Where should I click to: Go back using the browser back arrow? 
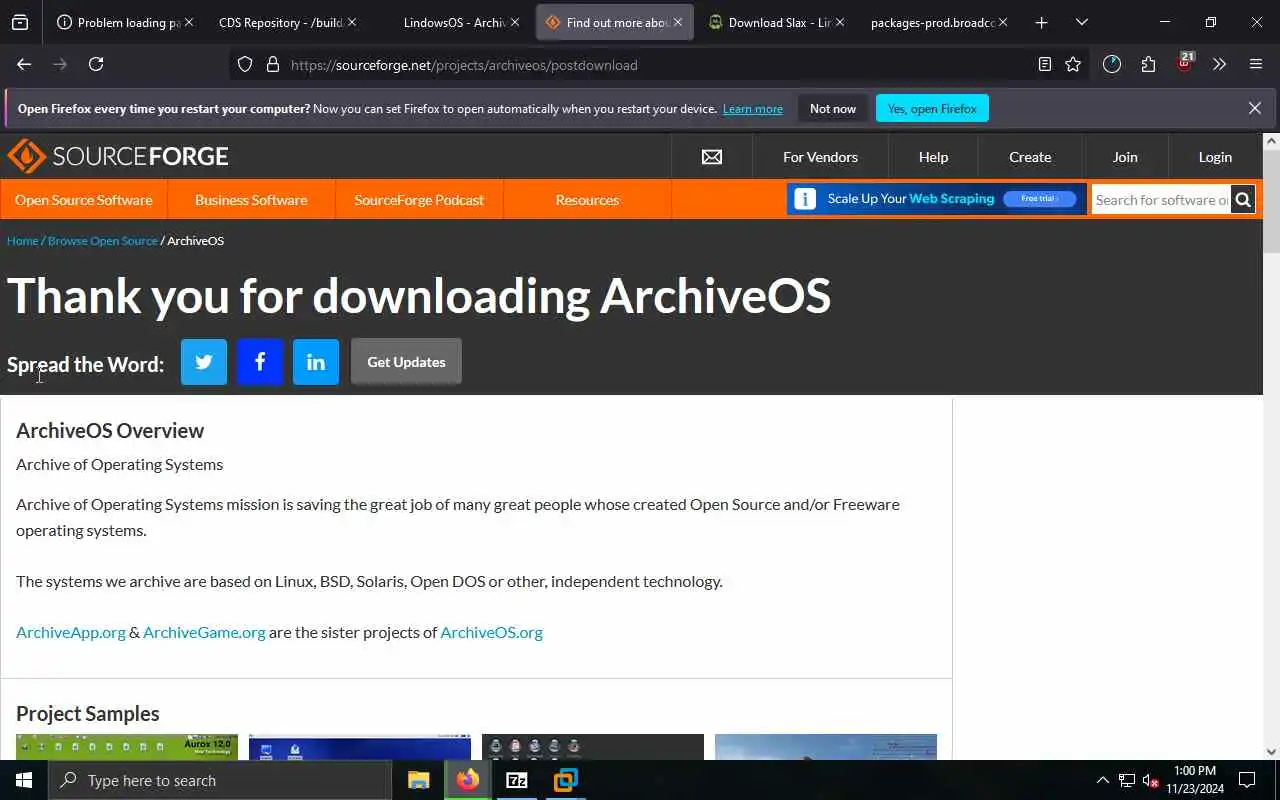coord(24,64)
